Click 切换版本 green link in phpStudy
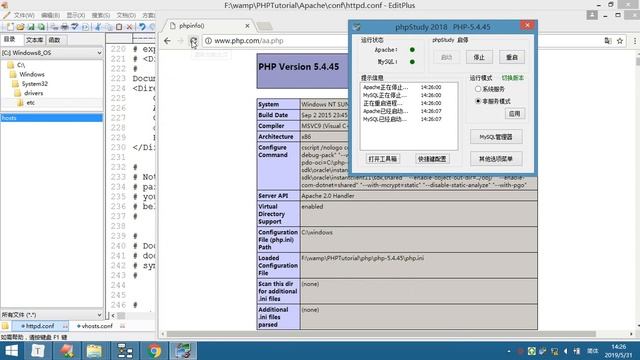Viewport: 640px width, 360px height. [x=513, y=78]
